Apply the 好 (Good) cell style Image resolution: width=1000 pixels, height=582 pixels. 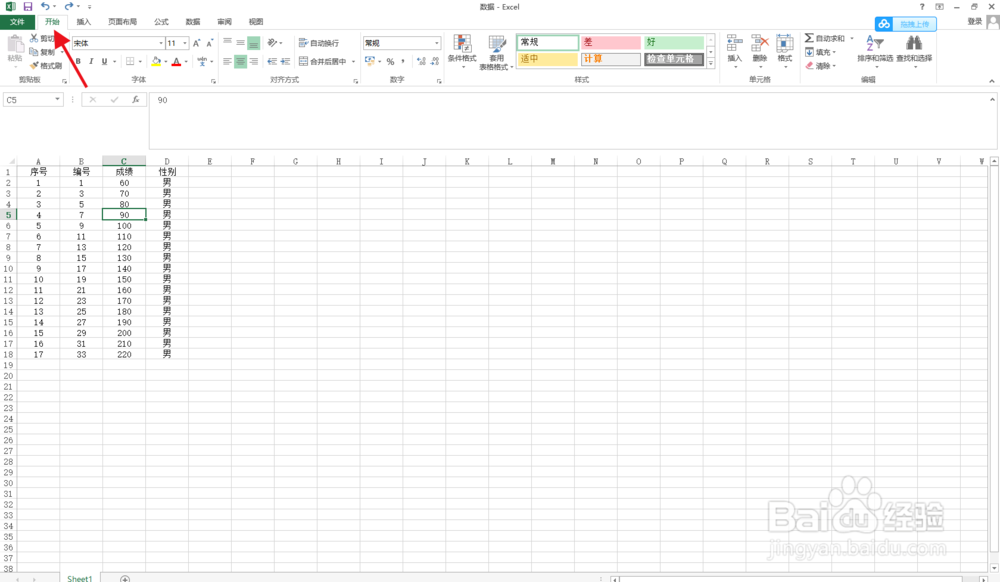(x=674, y=42)
